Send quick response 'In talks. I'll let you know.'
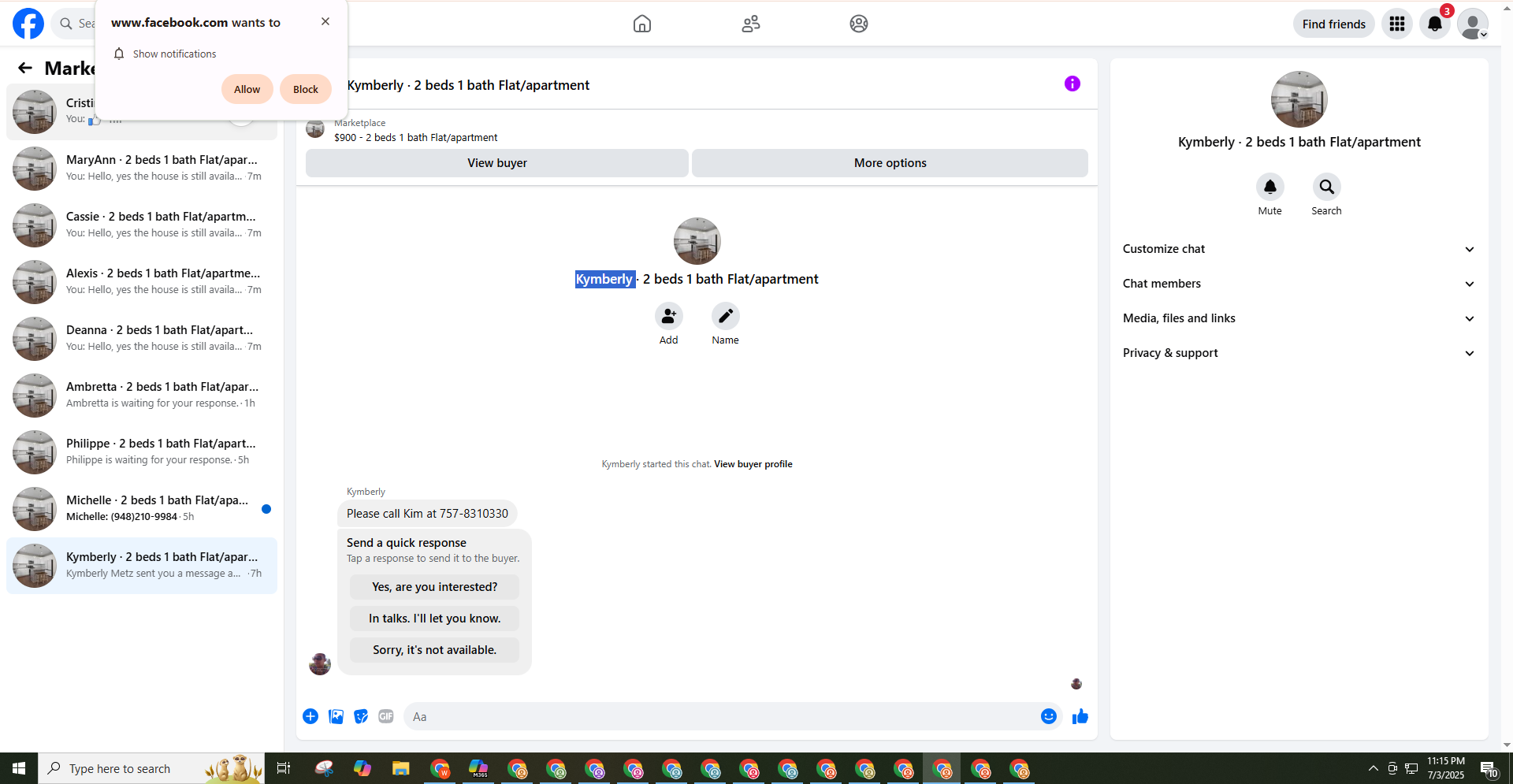Image resolution: width=1513 pixels, height=784 pixels. (x=435, y=619)
